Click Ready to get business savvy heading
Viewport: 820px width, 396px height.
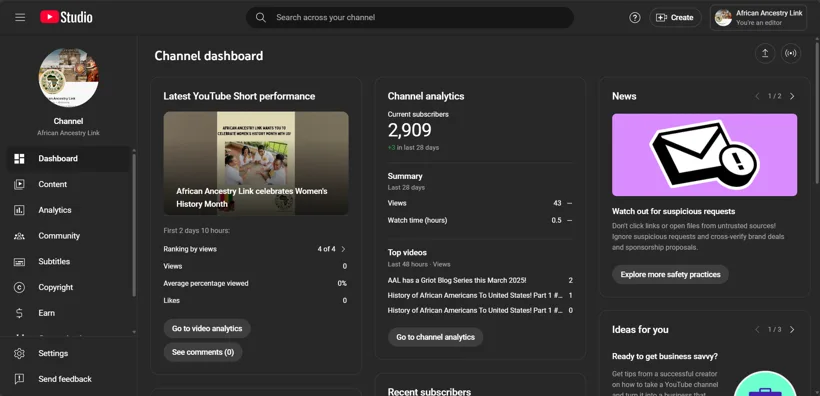pos(665,356)
